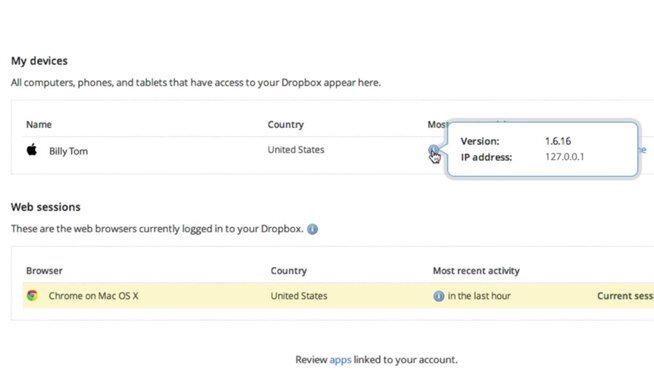
Task: Click the 'Most recent activity' header in Web sessions
Action: (476, 271)
